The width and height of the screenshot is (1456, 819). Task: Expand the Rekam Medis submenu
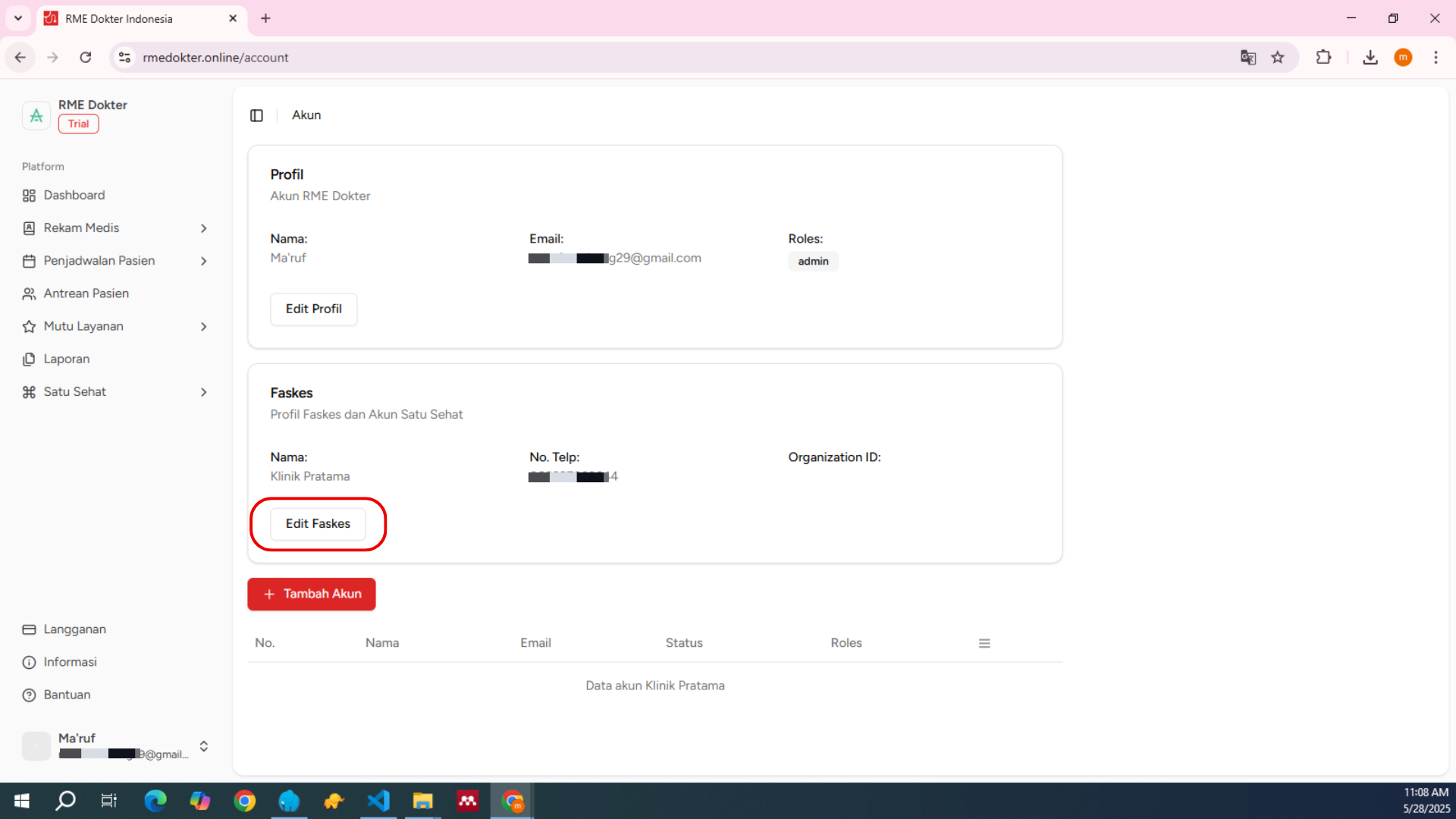[x=203, y=228]
